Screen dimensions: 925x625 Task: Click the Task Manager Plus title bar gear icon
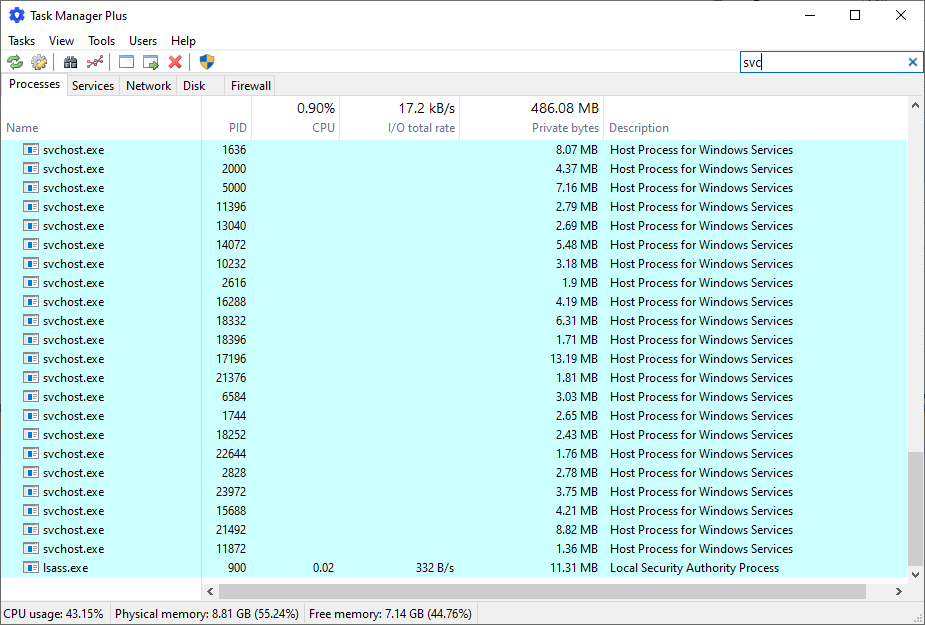tap(17, 15)
